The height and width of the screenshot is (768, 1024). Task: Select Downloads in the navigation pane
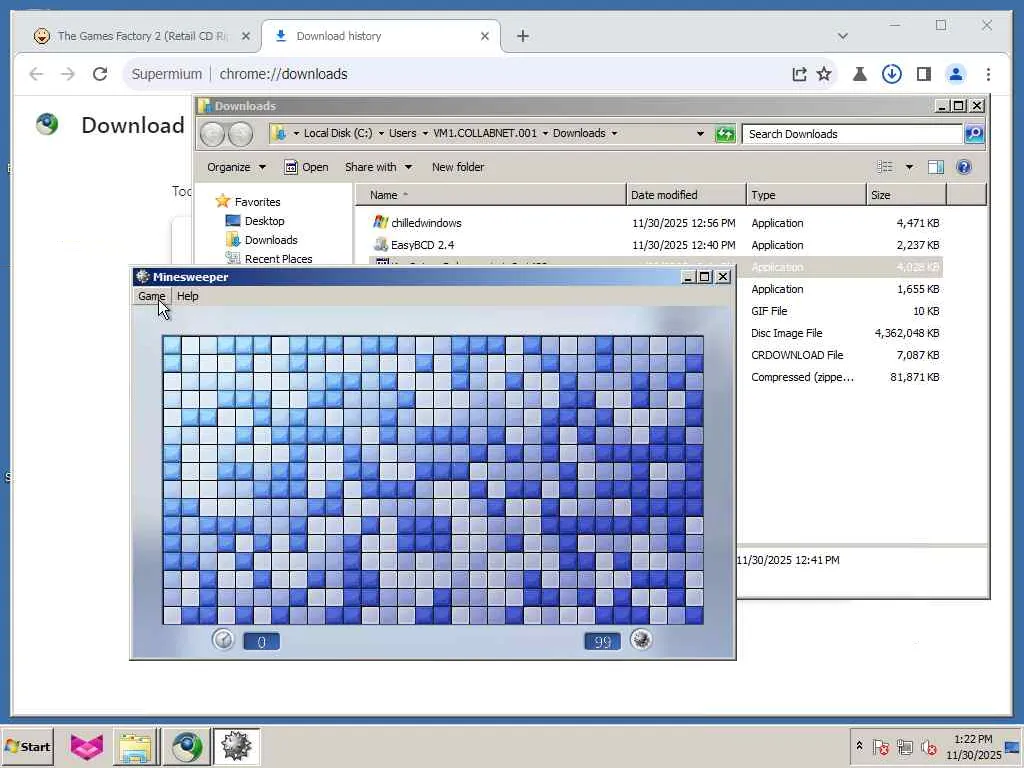pyautogui.click(x=271, y=240)
